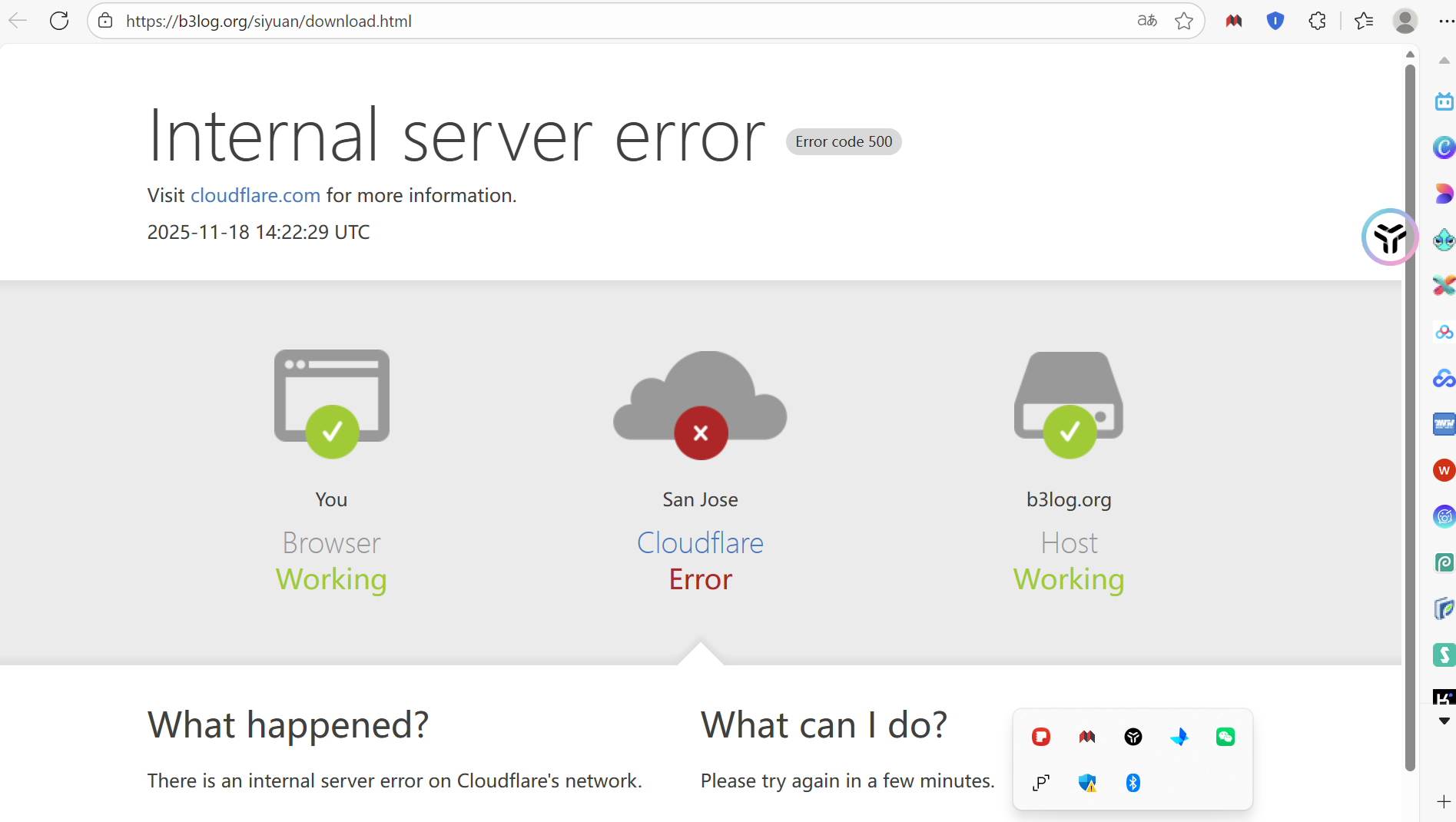The height and width of the screenshot is (822, 1456).
Task: Open the WeChat tray icon
Action: tap(1225, 737)
